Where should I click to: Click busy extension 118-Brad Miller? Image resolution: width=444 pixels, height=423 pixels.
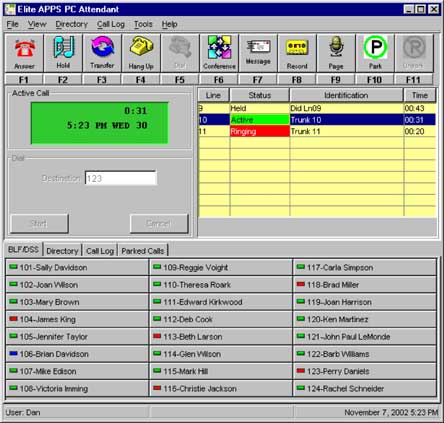tap(365, 285)
